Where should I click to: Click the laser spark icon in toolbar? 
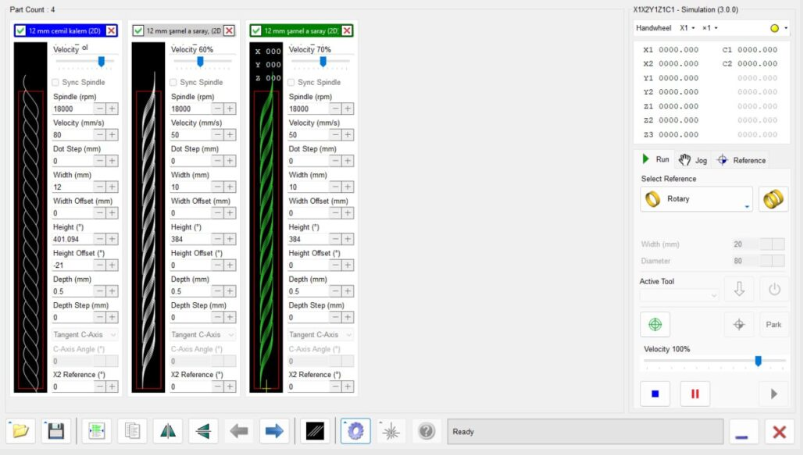pyautogui.click(x=391, y=431)
